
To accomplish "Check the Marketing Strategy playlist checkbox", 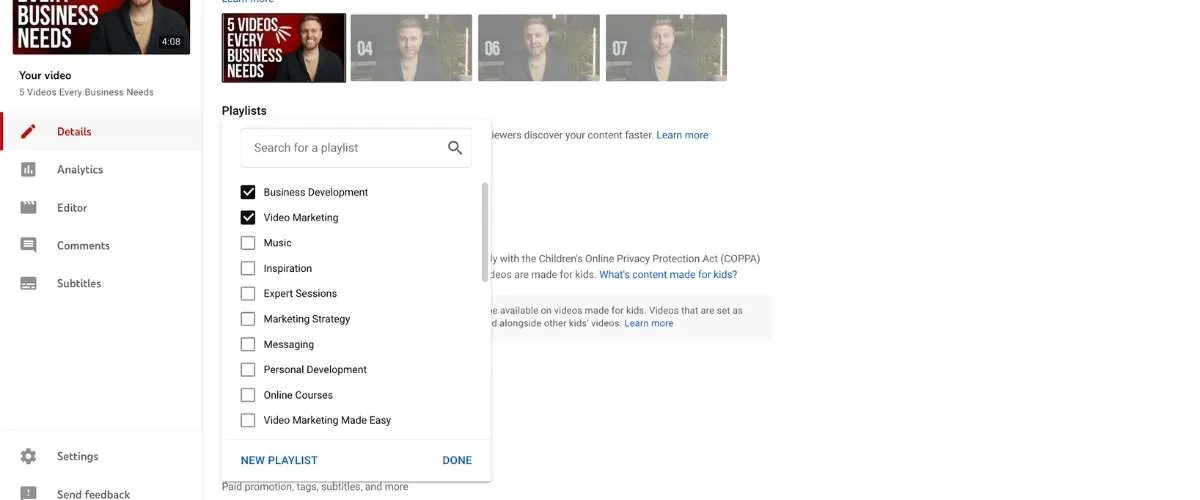I will pyautogui.click(x=248, y=319).
